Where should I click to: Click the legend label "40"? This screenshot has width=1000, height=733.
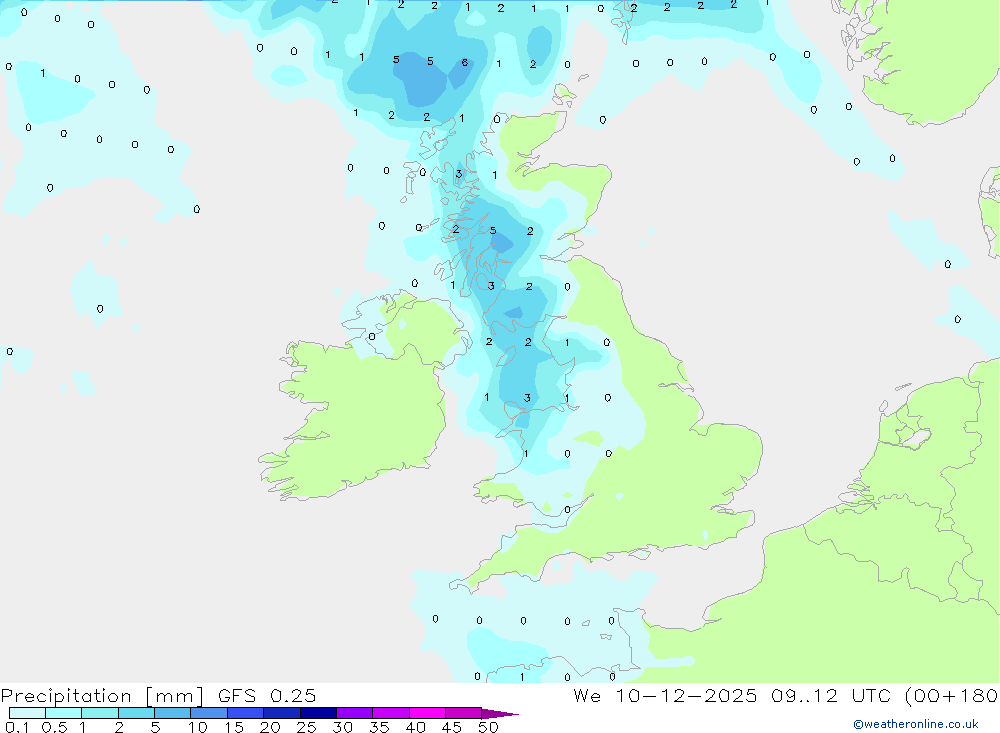click(416, 727)
